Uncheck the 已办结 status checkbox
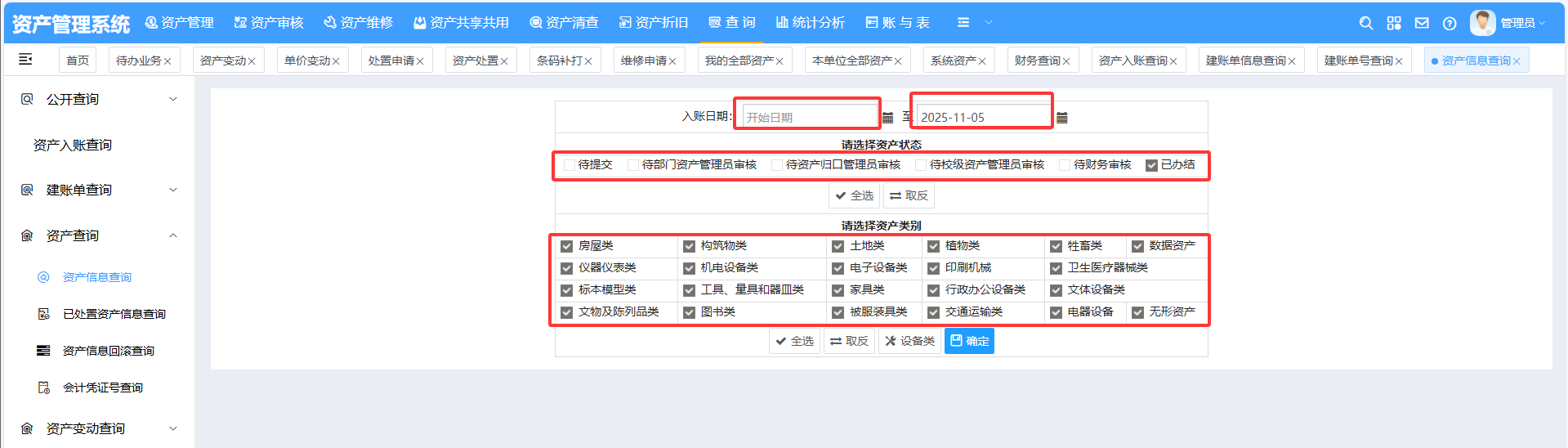1568x448 pixels. 1151,165
